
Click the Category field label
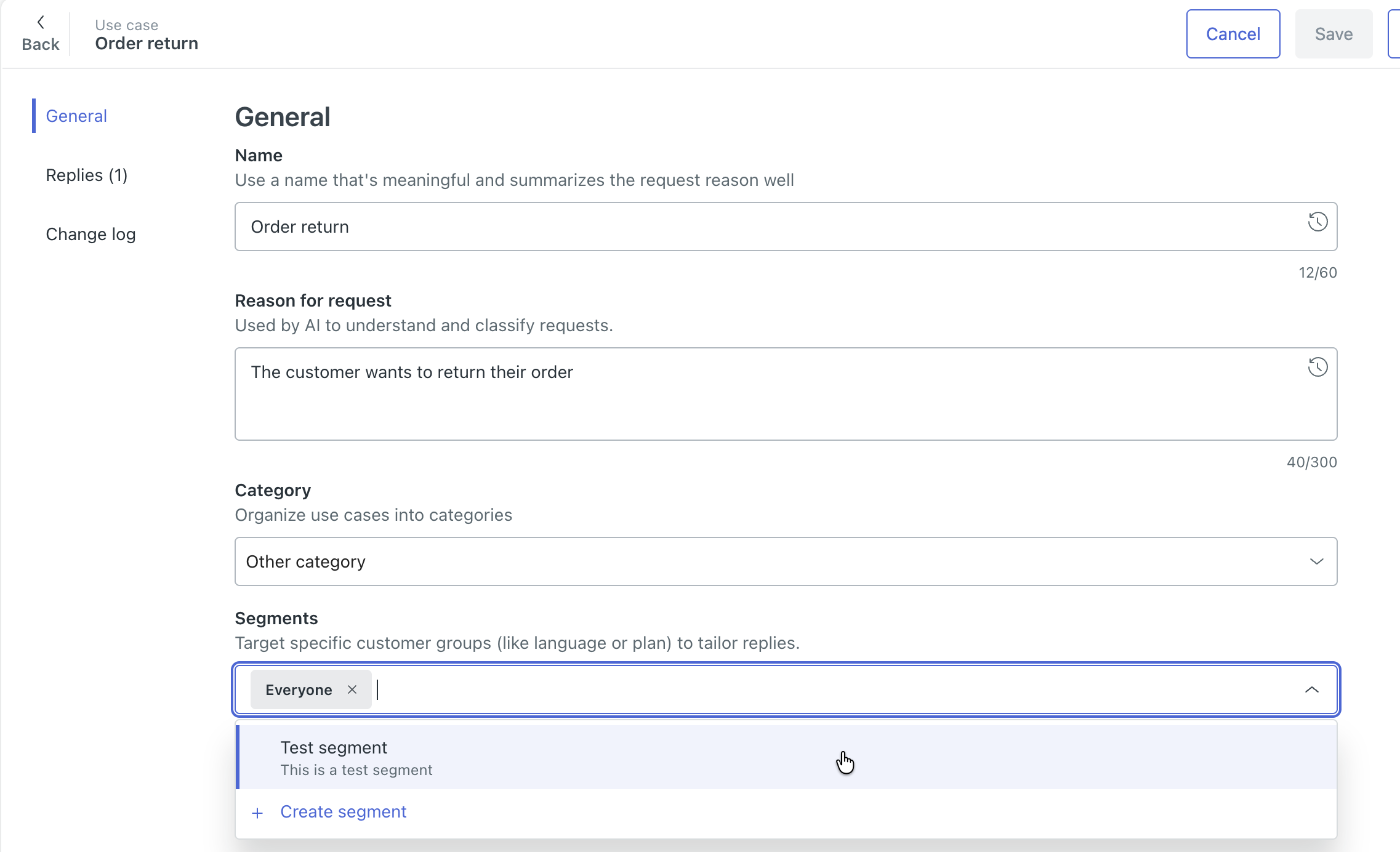[273, 490]
